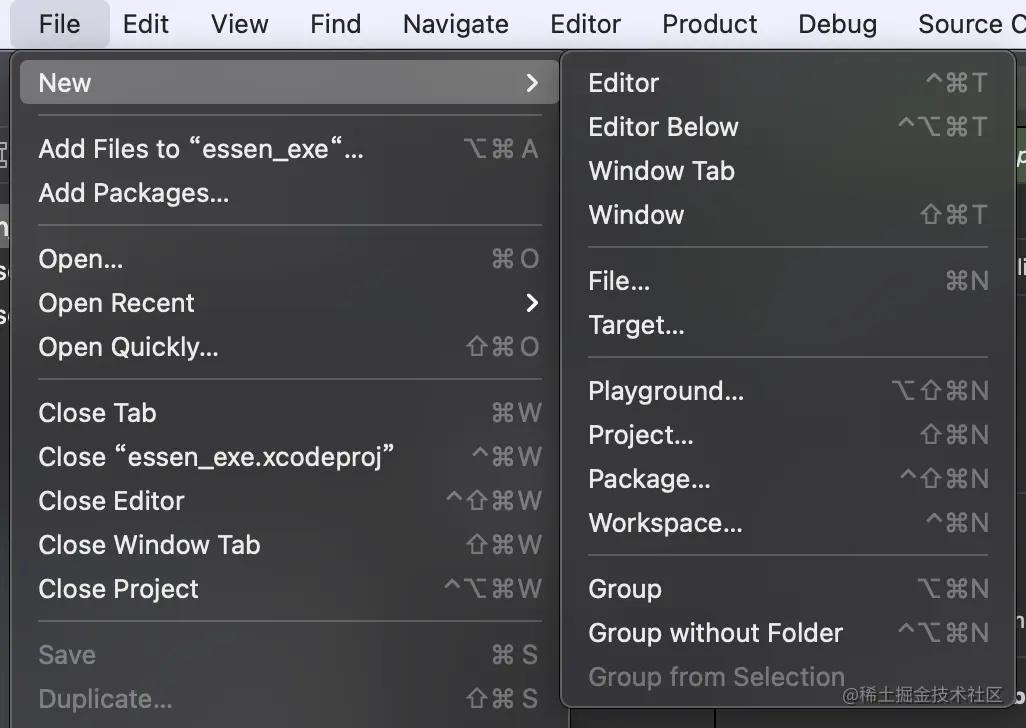Select new Package... entry
The width and height of the screenshot is (1026, 728).
pos(649,479)
